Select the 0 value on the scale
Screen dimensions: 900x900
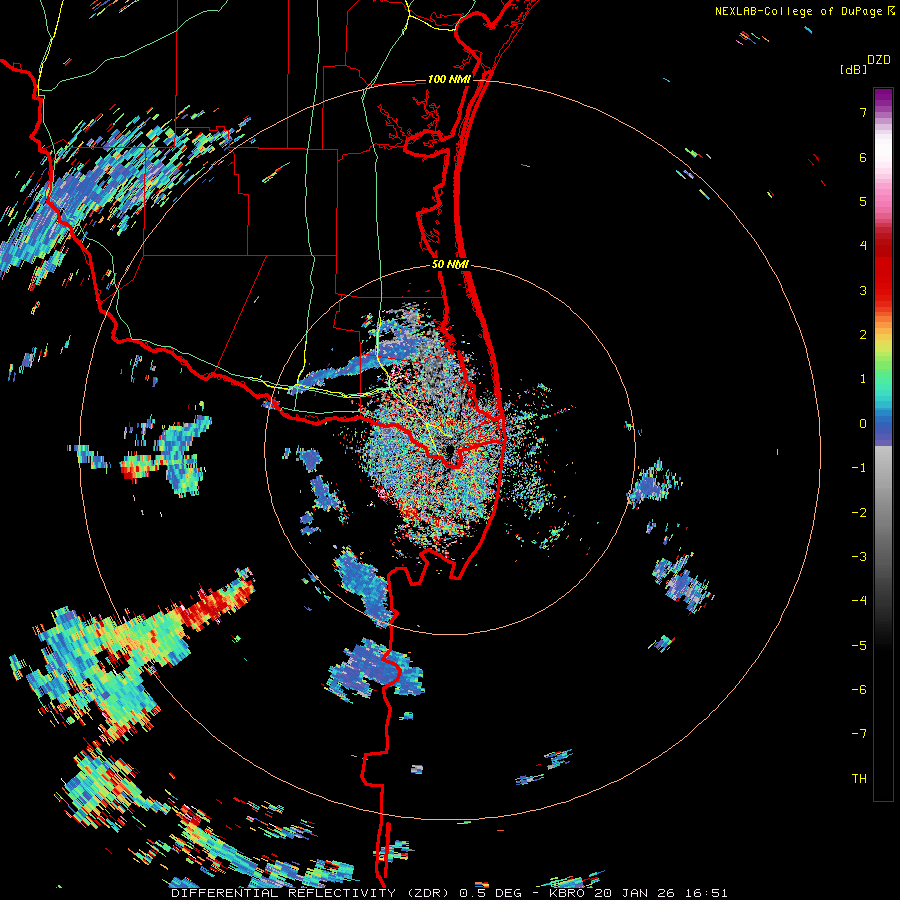(863, 424)
